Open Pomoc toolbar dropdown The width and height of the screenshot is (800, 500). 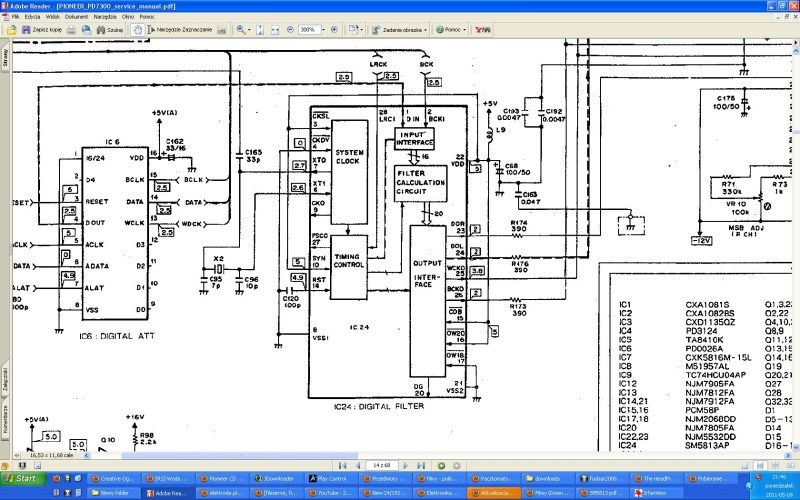(x=451, y=30)
